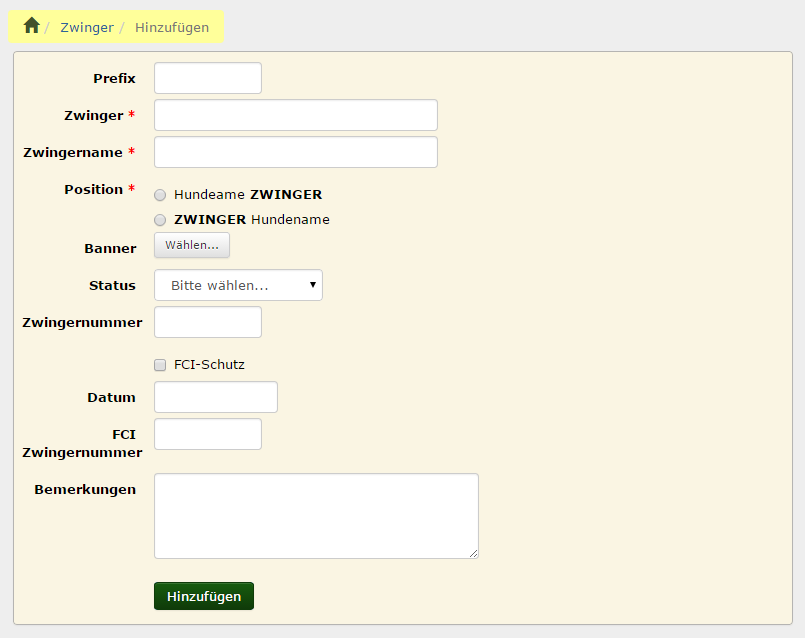Screen dimensions: 805x638
Task: Grab the Bemerkungen textarea resize handle
Action: coord(473,553)
